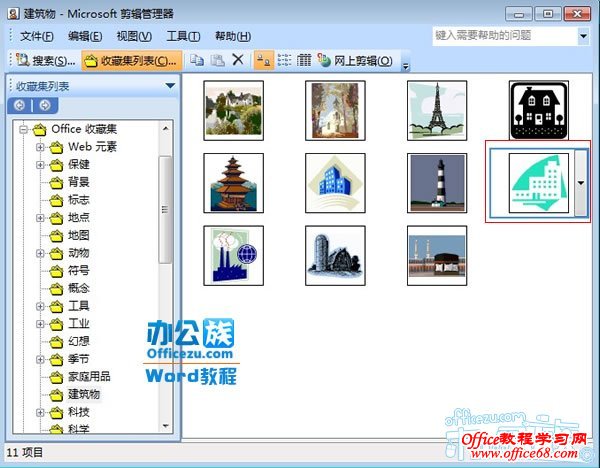This screenshot has width=600, height=468.
Task: Select the factory with globe clip
Action: point(233,256)
